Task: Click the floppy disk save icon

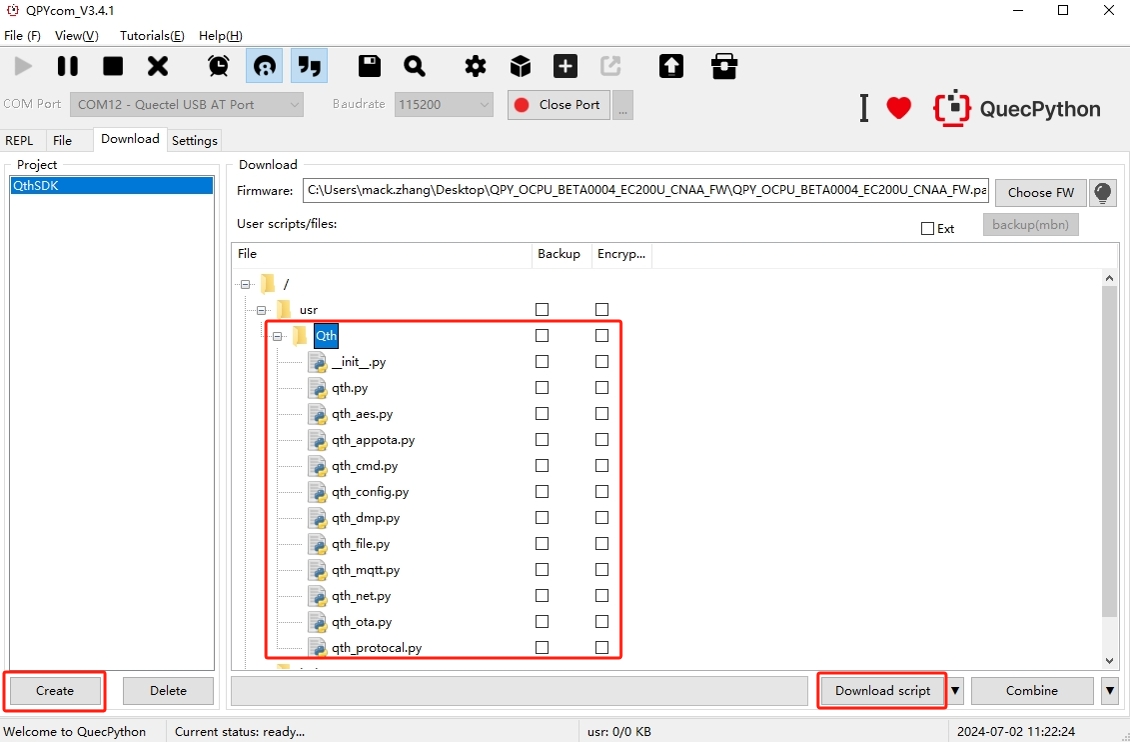Action: [370, 66]
